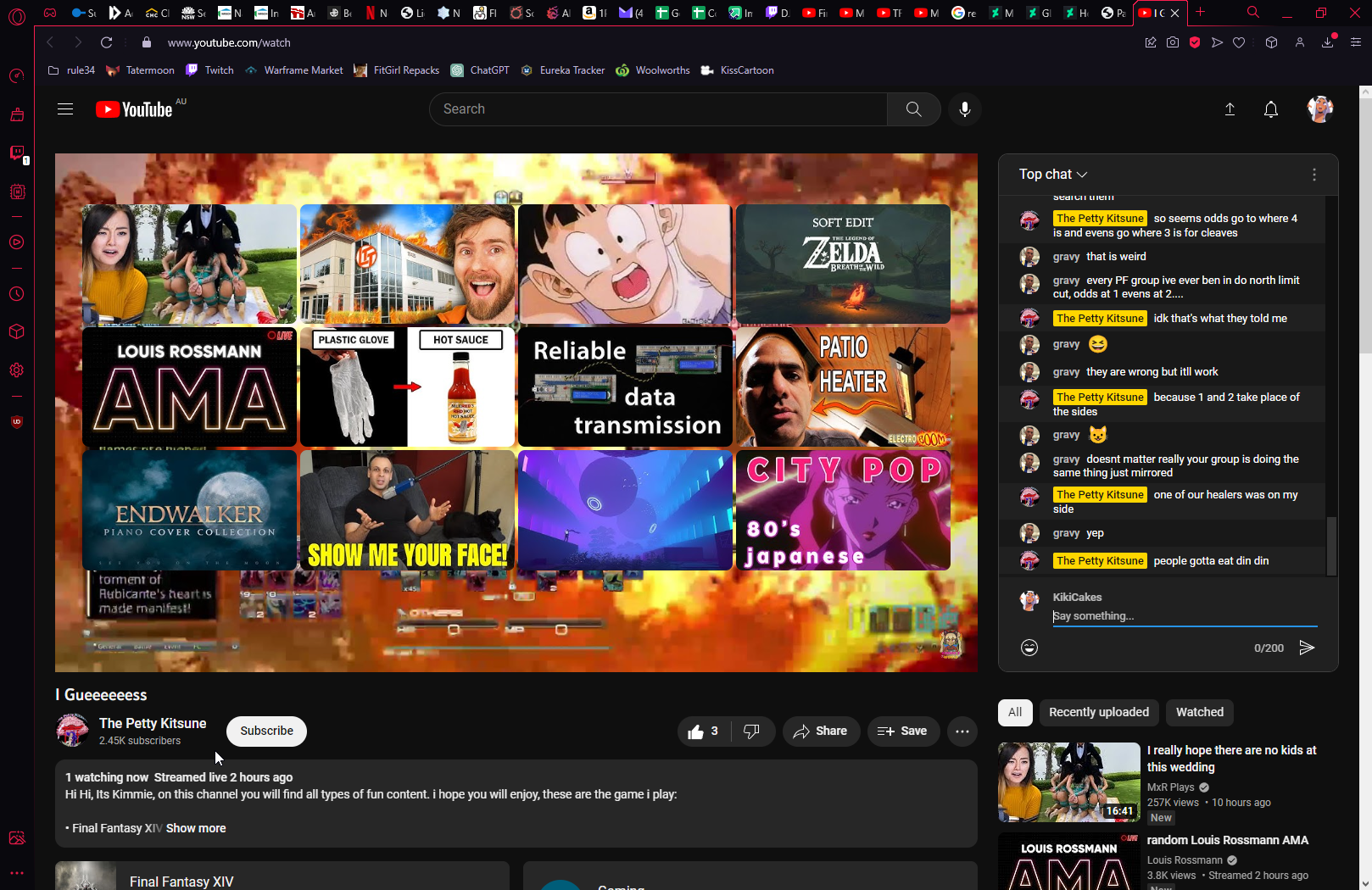Viewport: 1372px width, 890px height.
Task: Open GX Control speedometer in sidebar
Action: pos(17,76)
